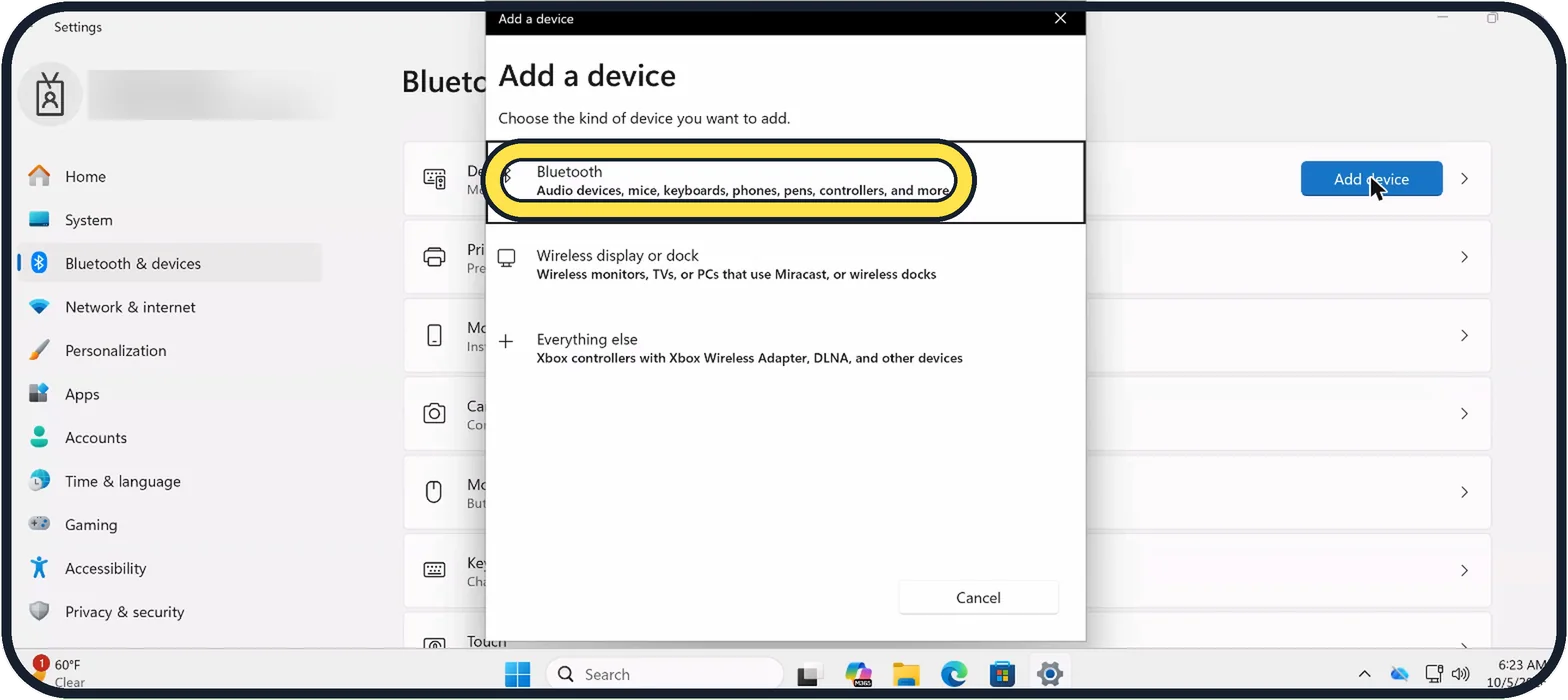The height and width of the screenshot is (700, 1568).
Task: Open Time & language settings
Action: tap(170, 481)
